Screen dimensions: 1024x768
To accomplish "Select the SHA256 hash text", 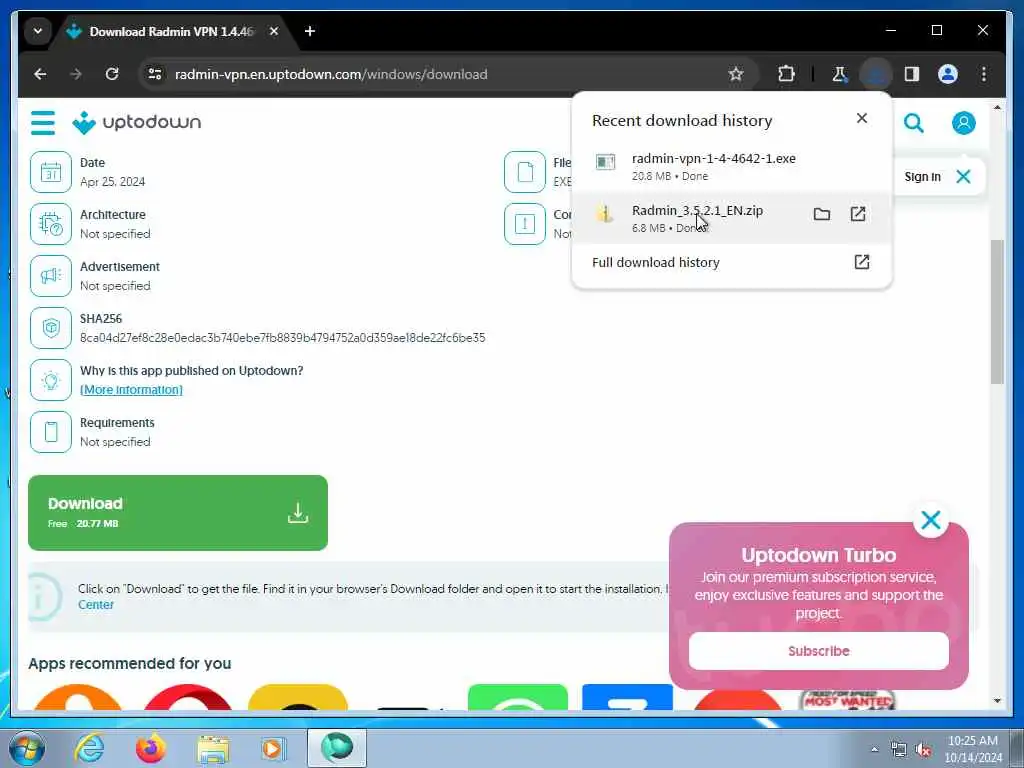I will (282, 338).
